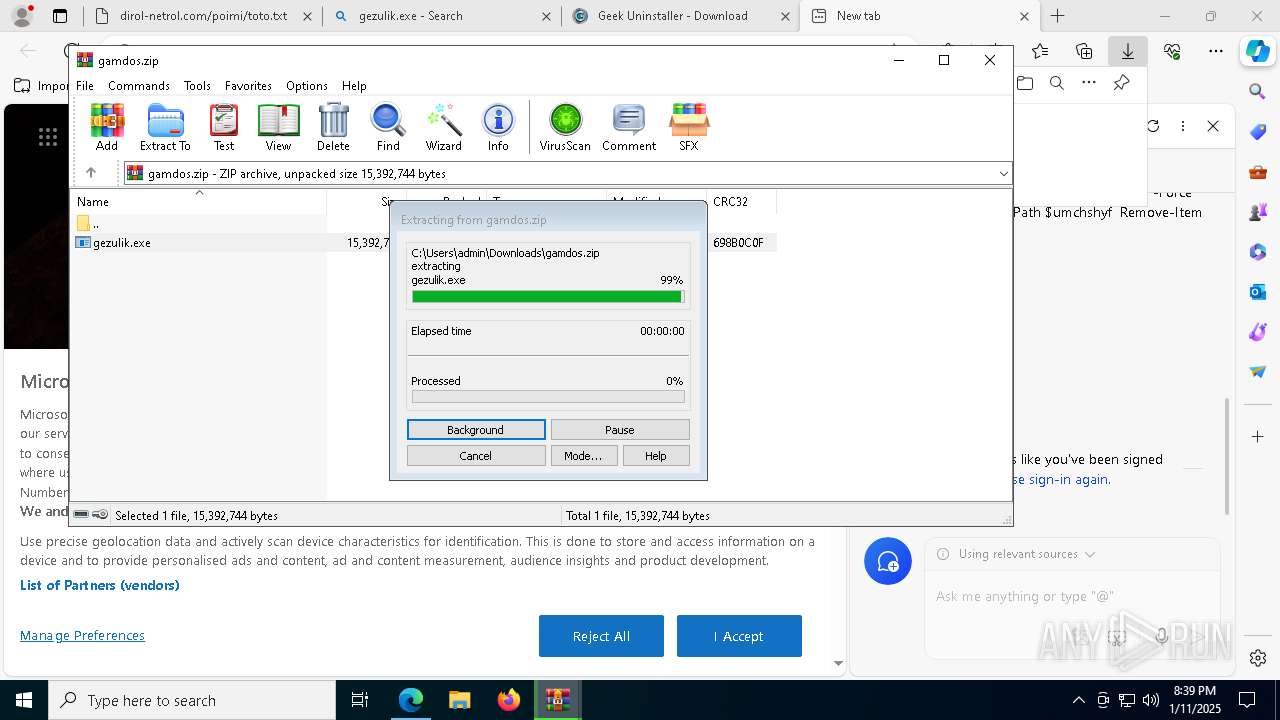Screen dimensions: 1280x720
Task: Click the SFX archive icon
Action: pyautogui.click(x=689, y=127)
